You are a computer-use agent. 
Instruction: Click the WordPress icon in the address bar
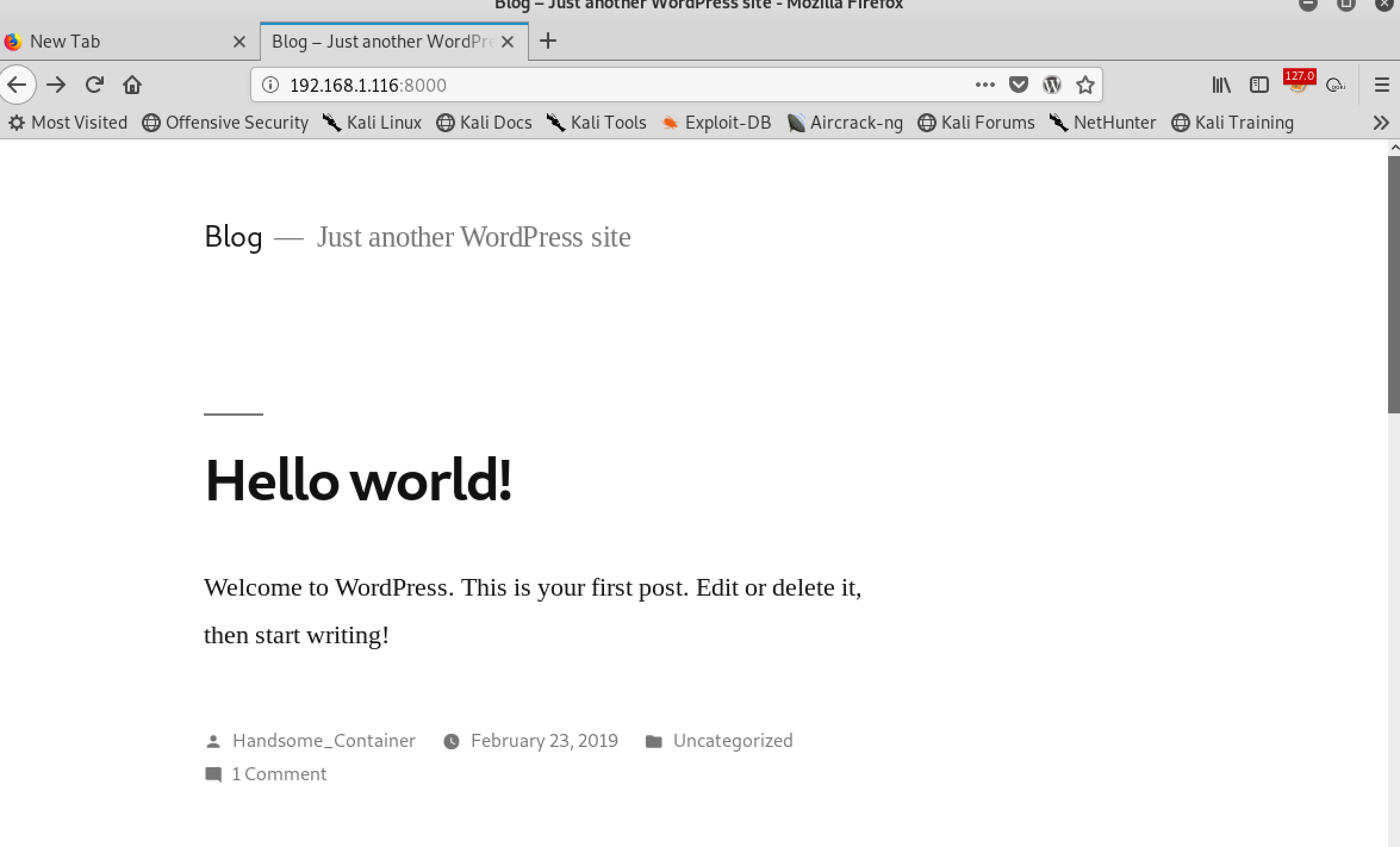pos(1052,85)
